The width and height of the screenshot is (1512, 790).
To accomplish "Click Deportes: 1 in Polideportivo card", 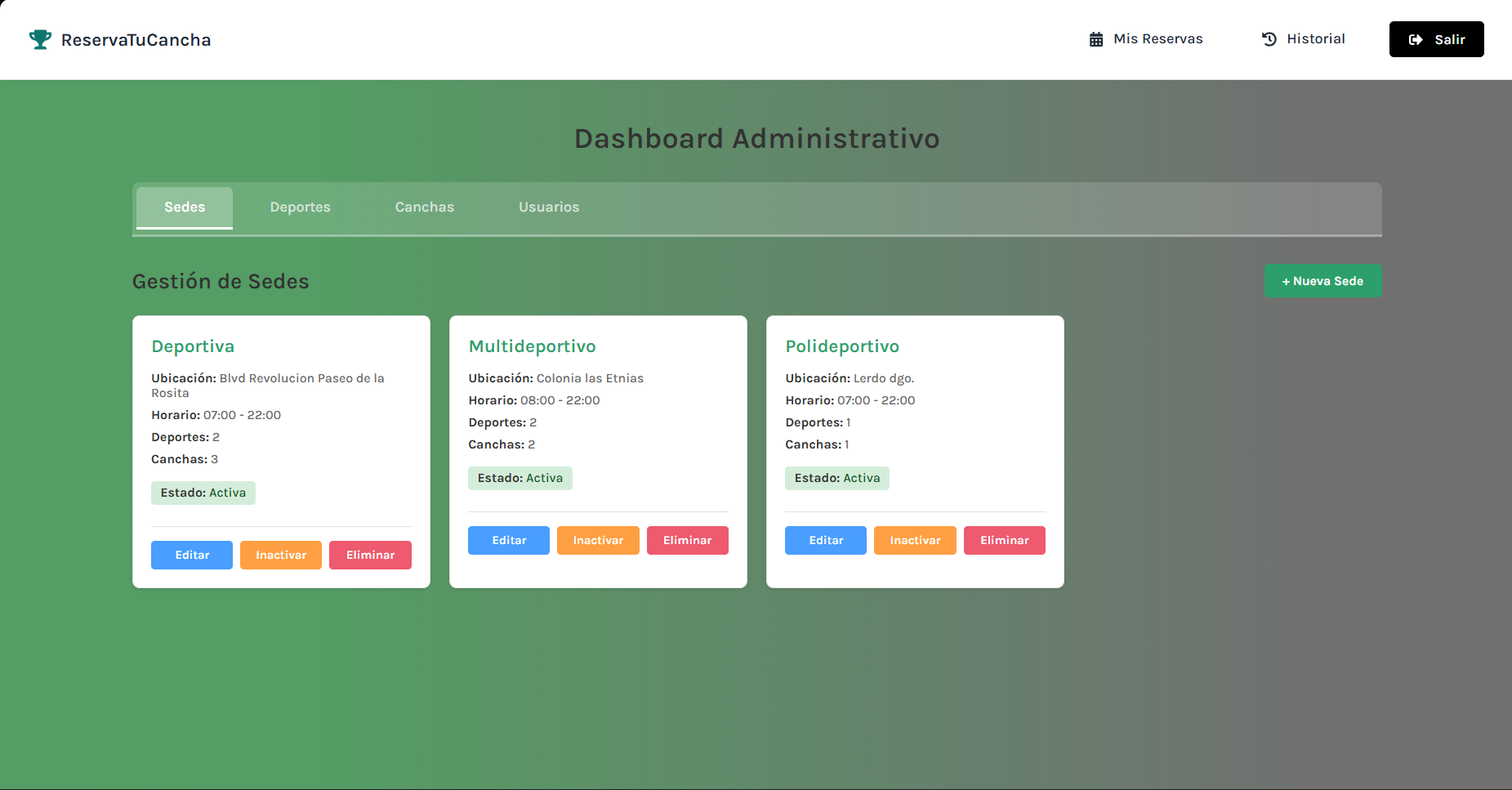I will [x=818, y=422].
